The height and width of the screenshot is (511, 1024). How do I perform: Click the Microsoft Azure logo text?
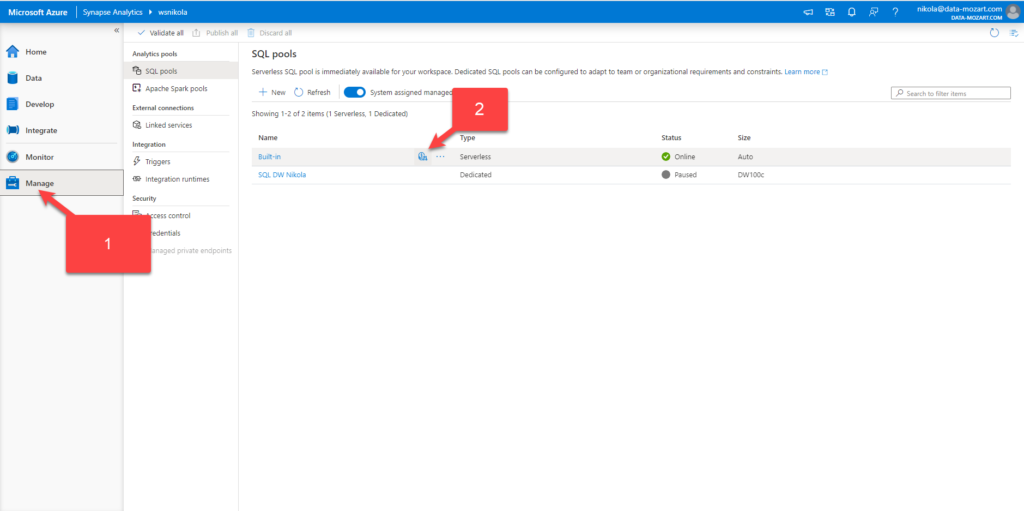(x=37, y=12)
